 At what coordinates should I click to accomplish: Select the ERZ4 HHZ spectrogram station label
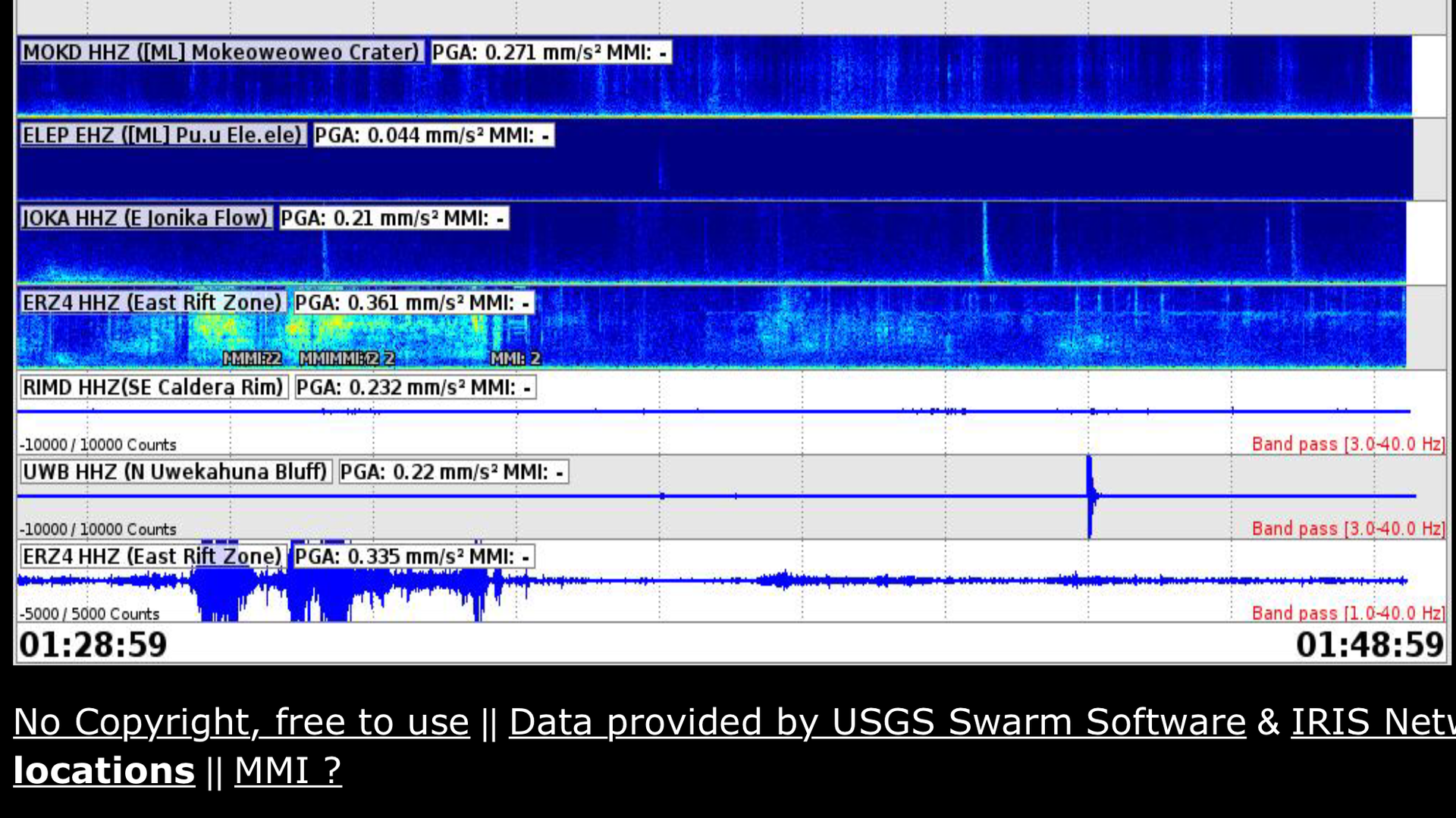click(x=152, y=302)
